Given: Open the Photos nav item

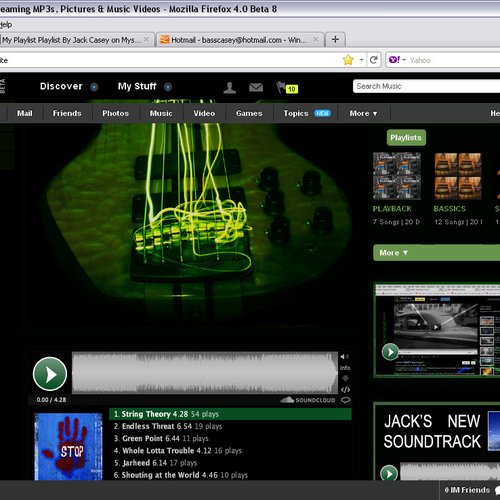Looking at the screenshot, I should (115, 113).
